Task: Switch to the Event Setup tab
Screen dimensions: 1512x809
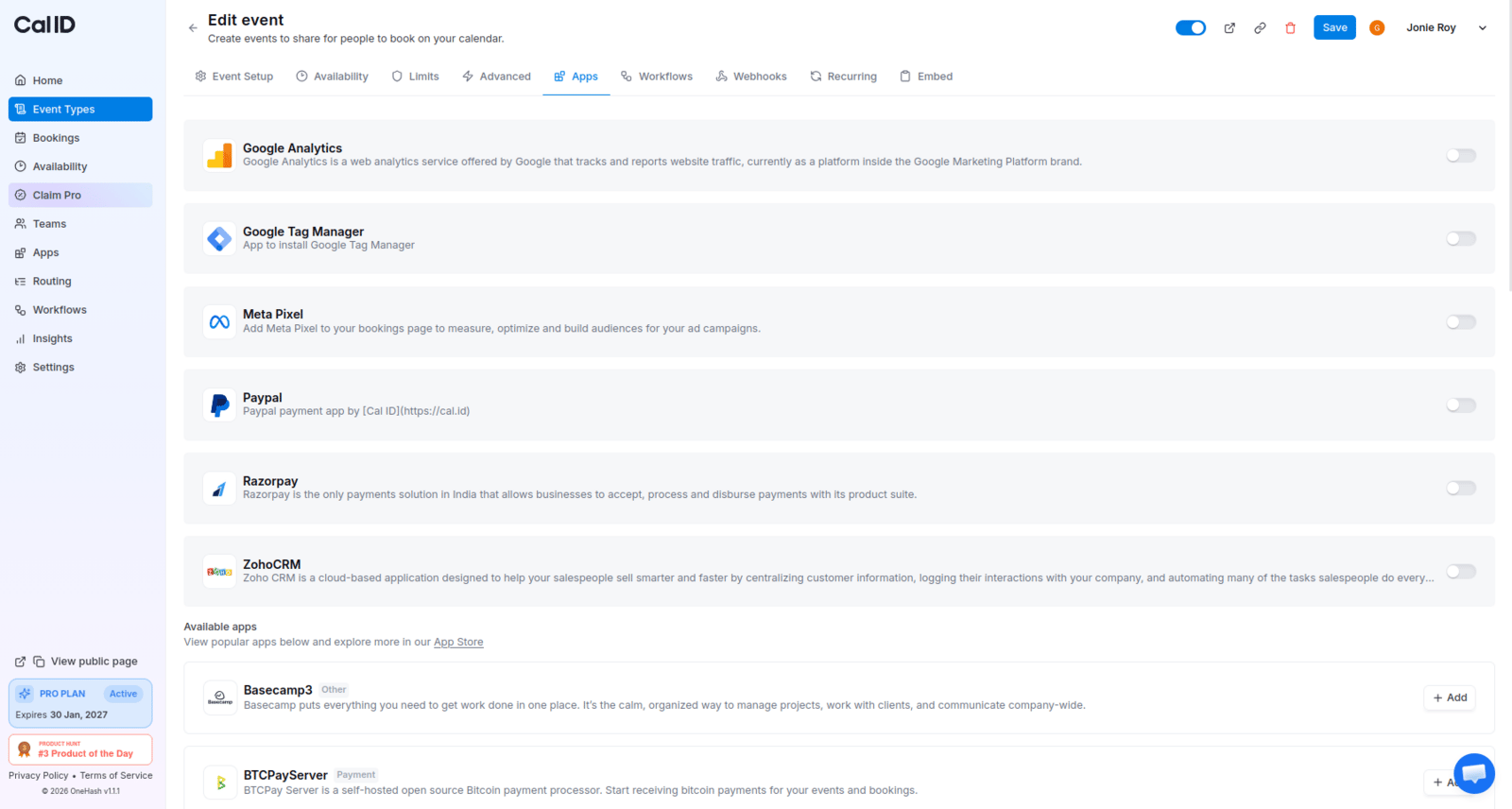Action: click(234, 77)
